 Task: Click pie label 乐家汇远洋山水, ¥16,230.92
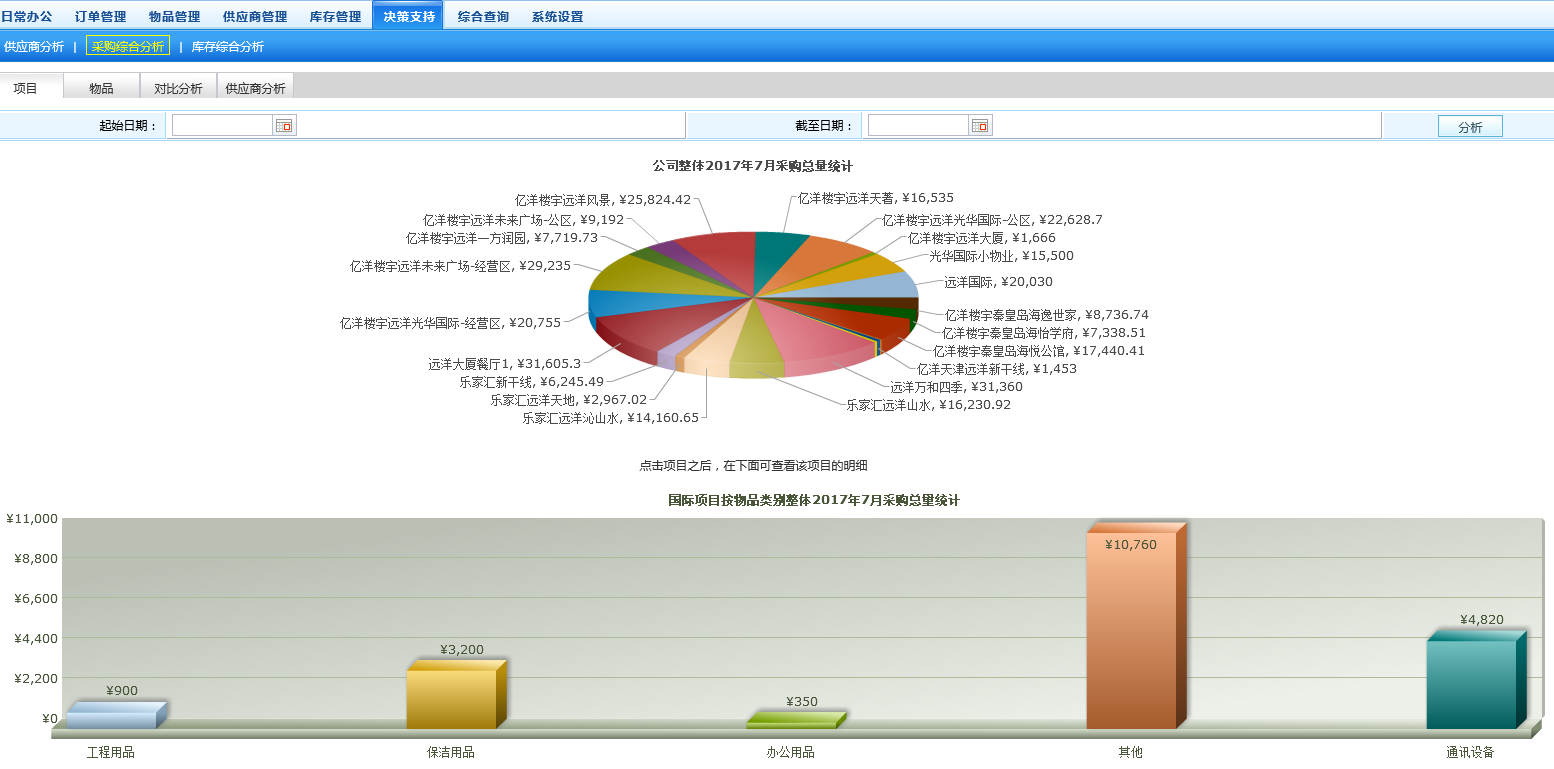pyautogui.click(x=929, y=405)
